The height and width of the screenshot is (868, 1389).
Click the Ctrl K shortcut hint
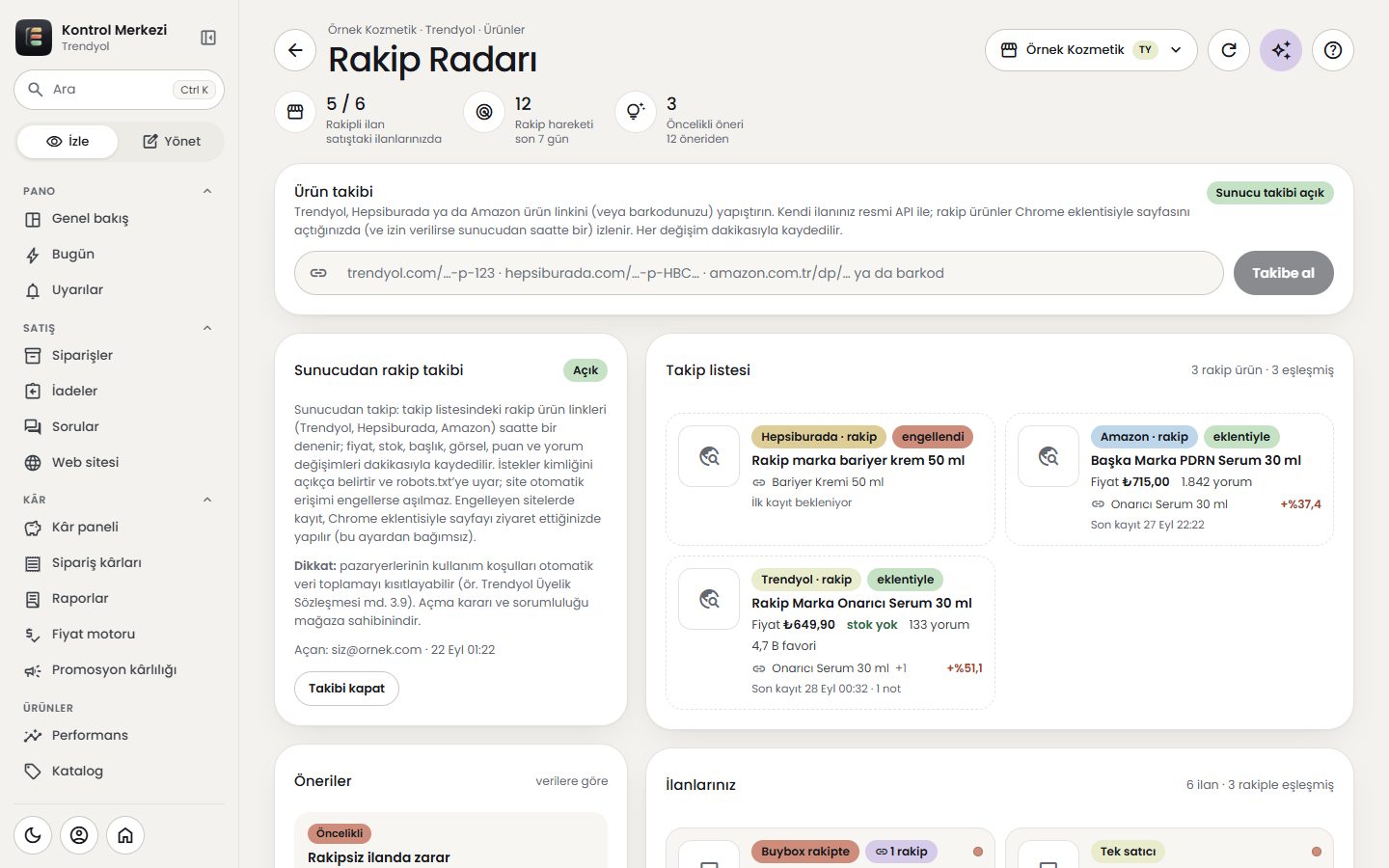tap(194, 90)
